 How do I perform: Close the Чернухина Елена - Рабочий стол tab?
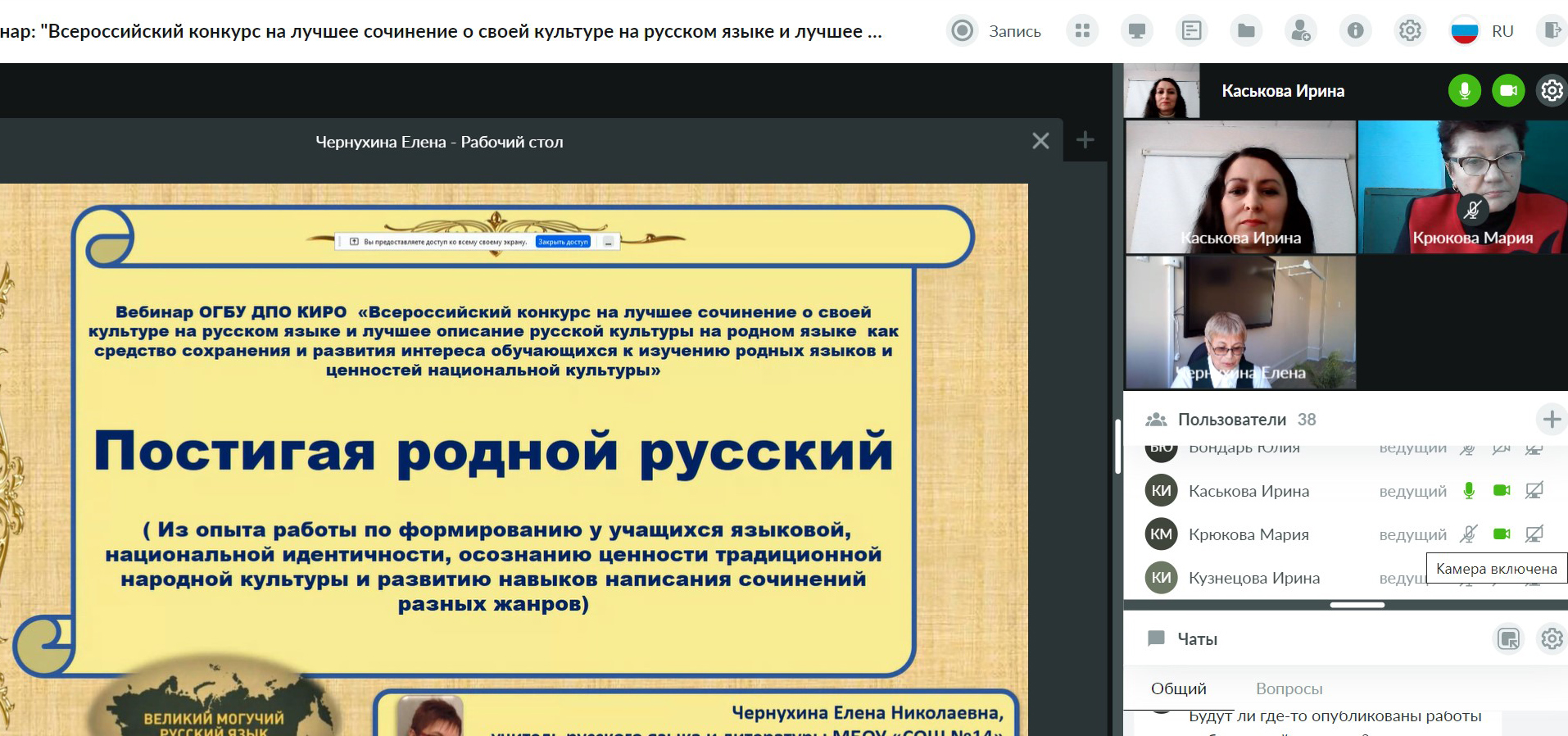[1040, 141]
